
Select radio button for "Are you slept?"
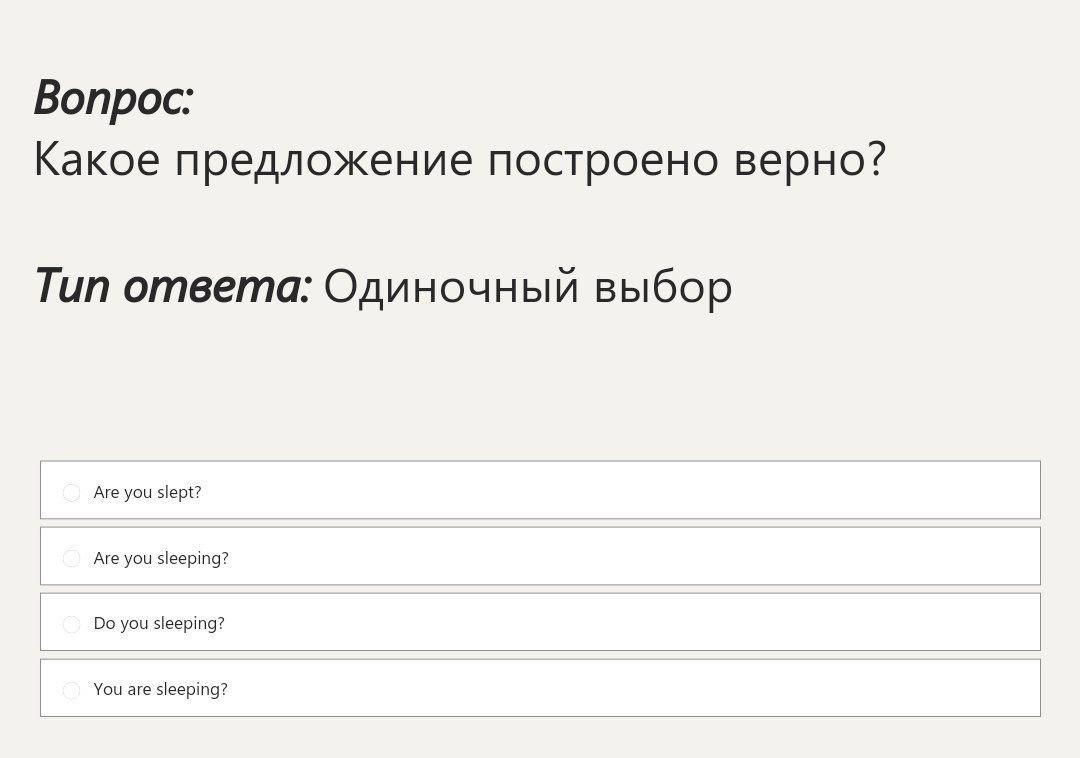[x=71, y=492]
